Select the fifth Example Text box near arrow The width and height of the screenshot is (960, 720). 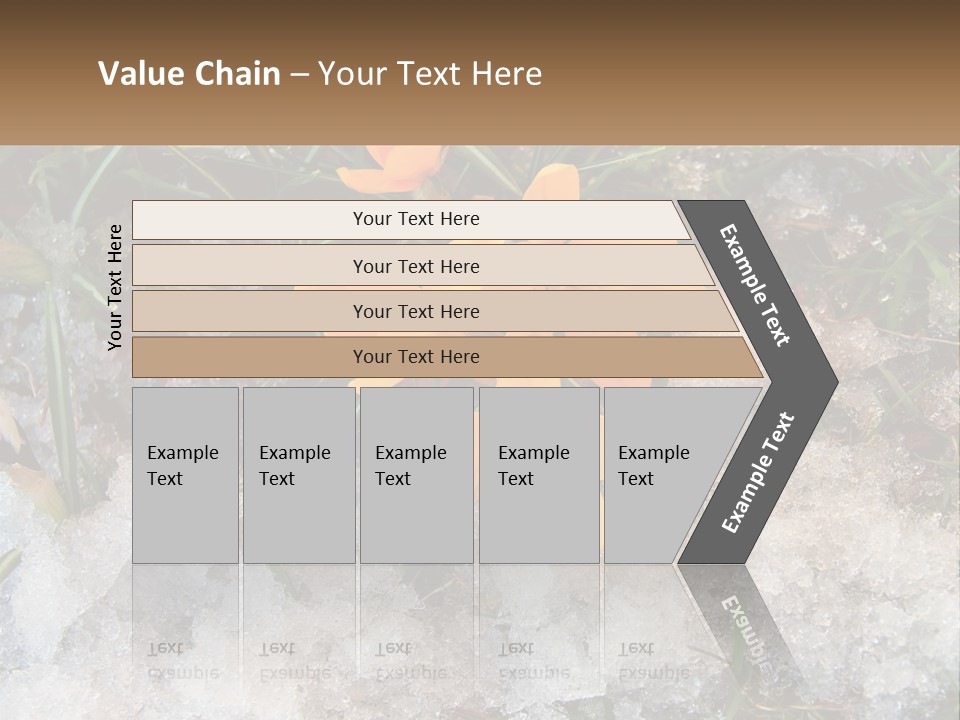661,475
